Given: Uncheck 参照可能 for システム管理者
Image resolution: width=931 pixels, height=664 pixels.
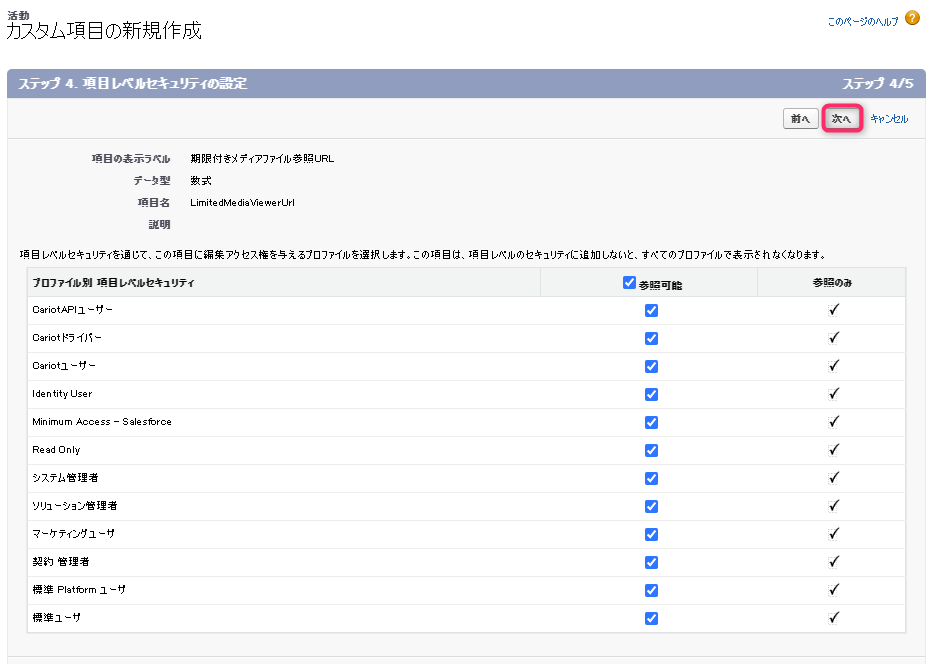Looking at the screenshot, I should coord(651,479).
